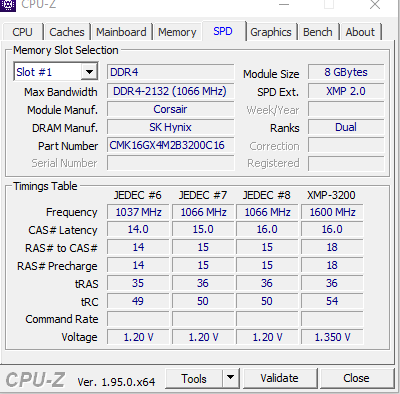Switch to the Caches tab

67,32
